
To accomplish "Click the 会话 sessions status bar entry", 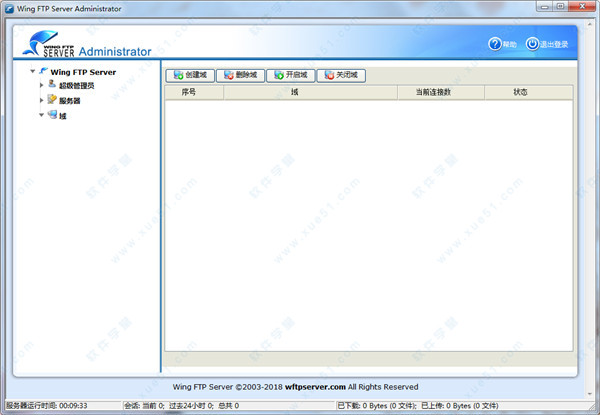I will click(181, 405).
